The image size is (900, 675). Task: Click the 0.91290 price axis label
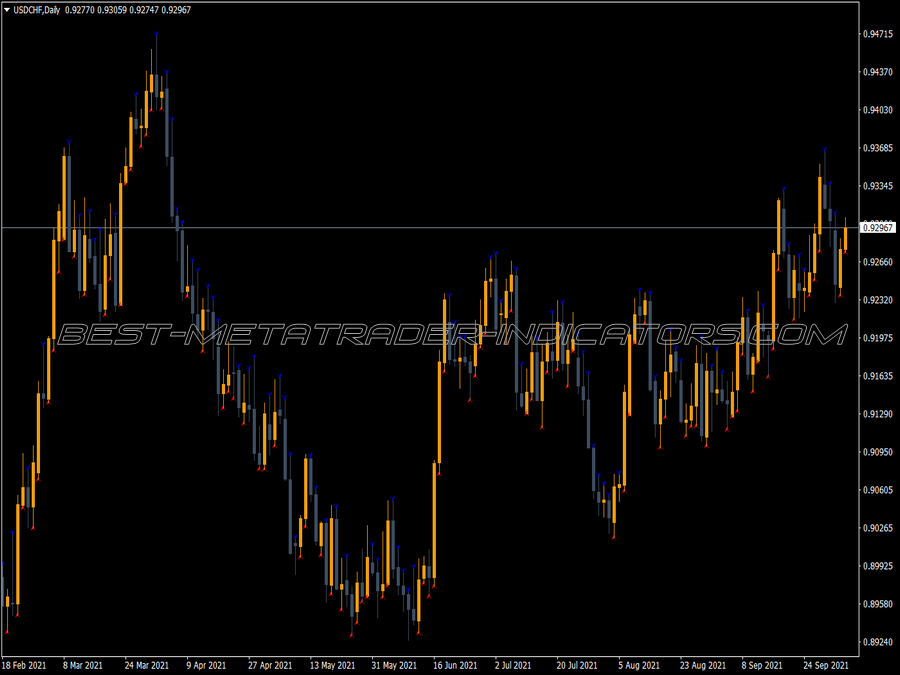click(x=878, y=414)
